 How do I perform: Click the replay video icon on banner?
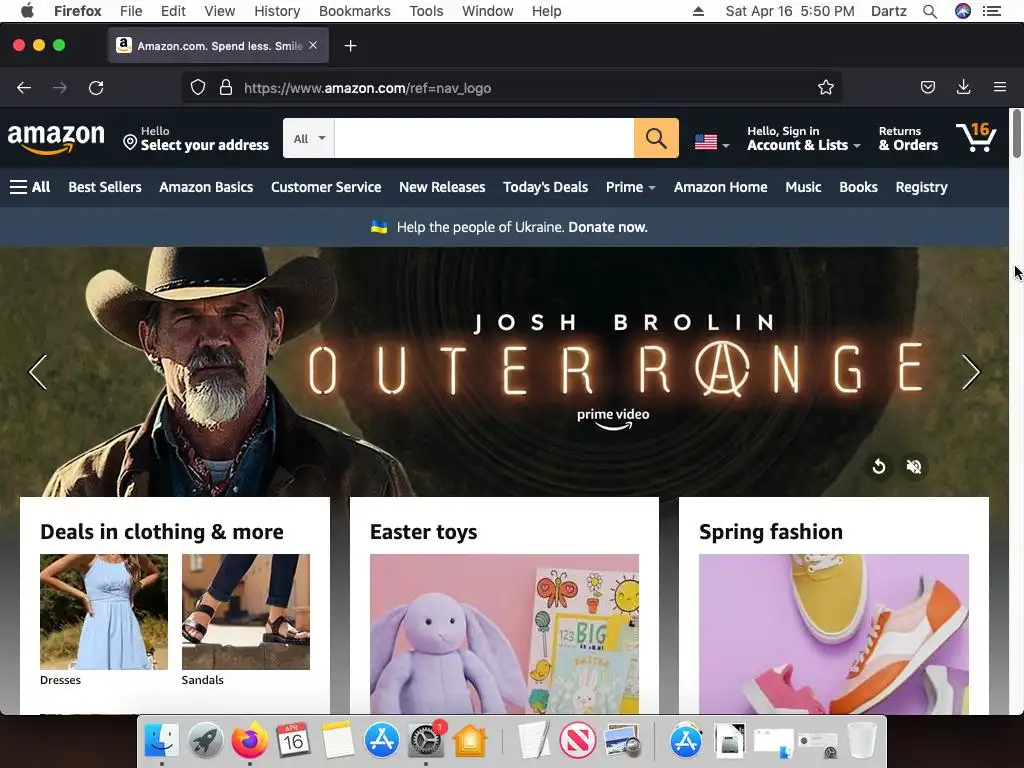pyautogui.click(x=879, y=466)
